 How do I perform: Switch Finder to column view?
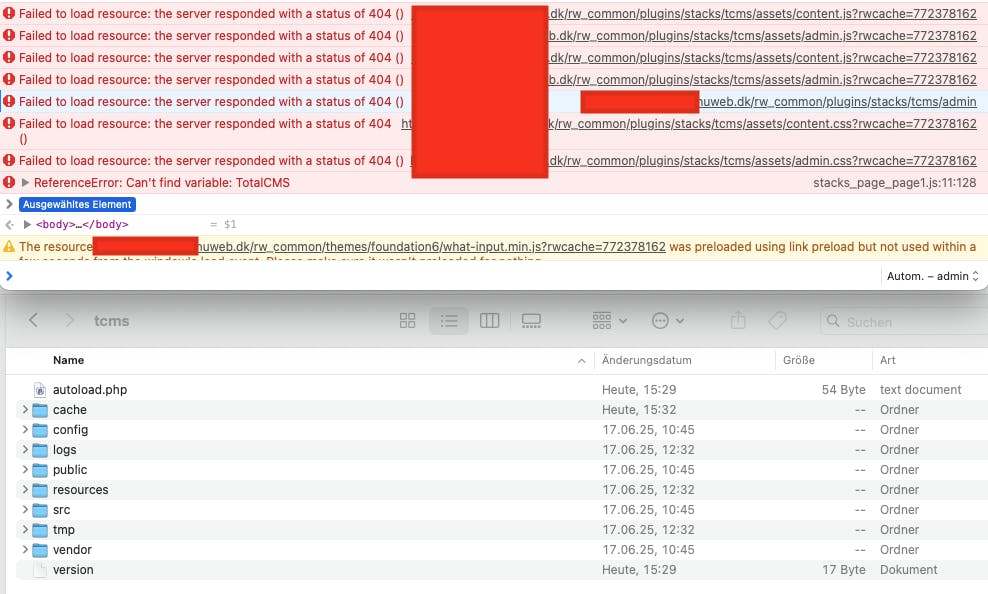(490, 321)
